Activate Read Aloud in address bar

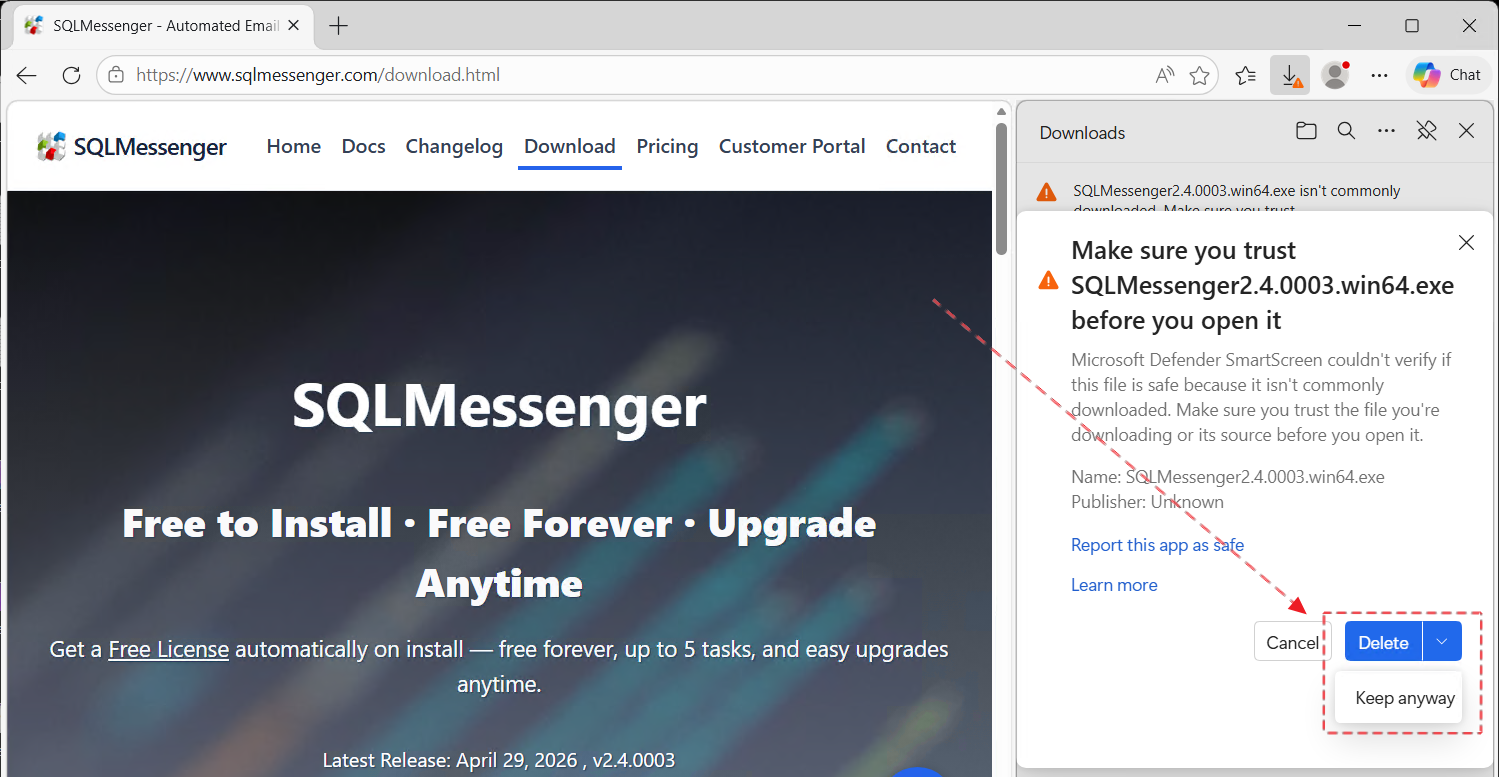pos(1165,75)
